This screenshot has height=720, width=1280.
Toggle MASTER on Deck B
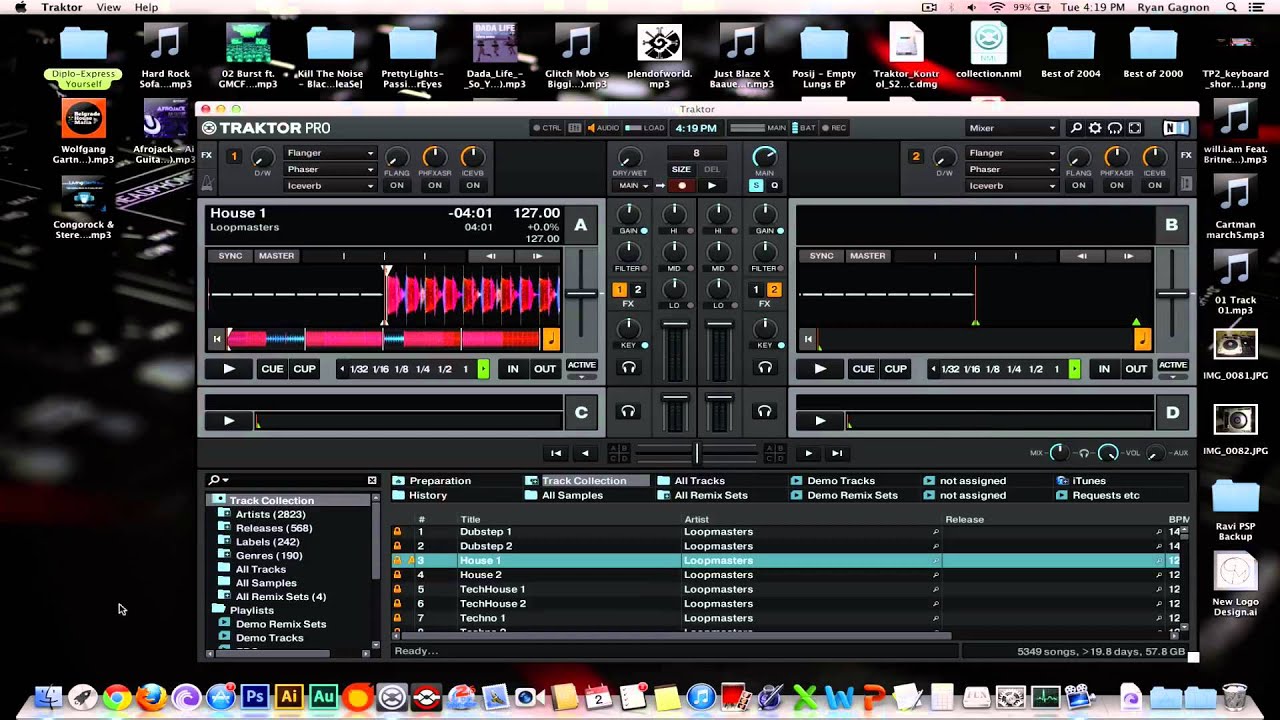pos(867,256)
